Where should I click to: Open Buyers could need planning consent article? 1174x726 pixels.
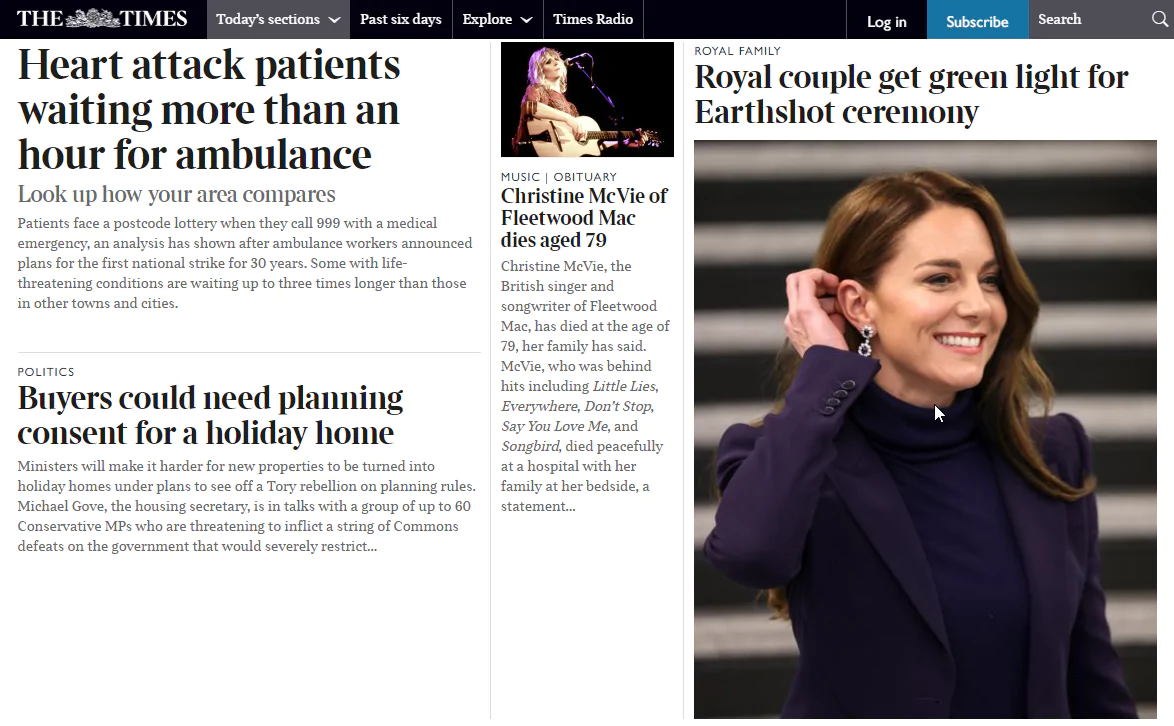pyautogui.click(x=210, y=415)
